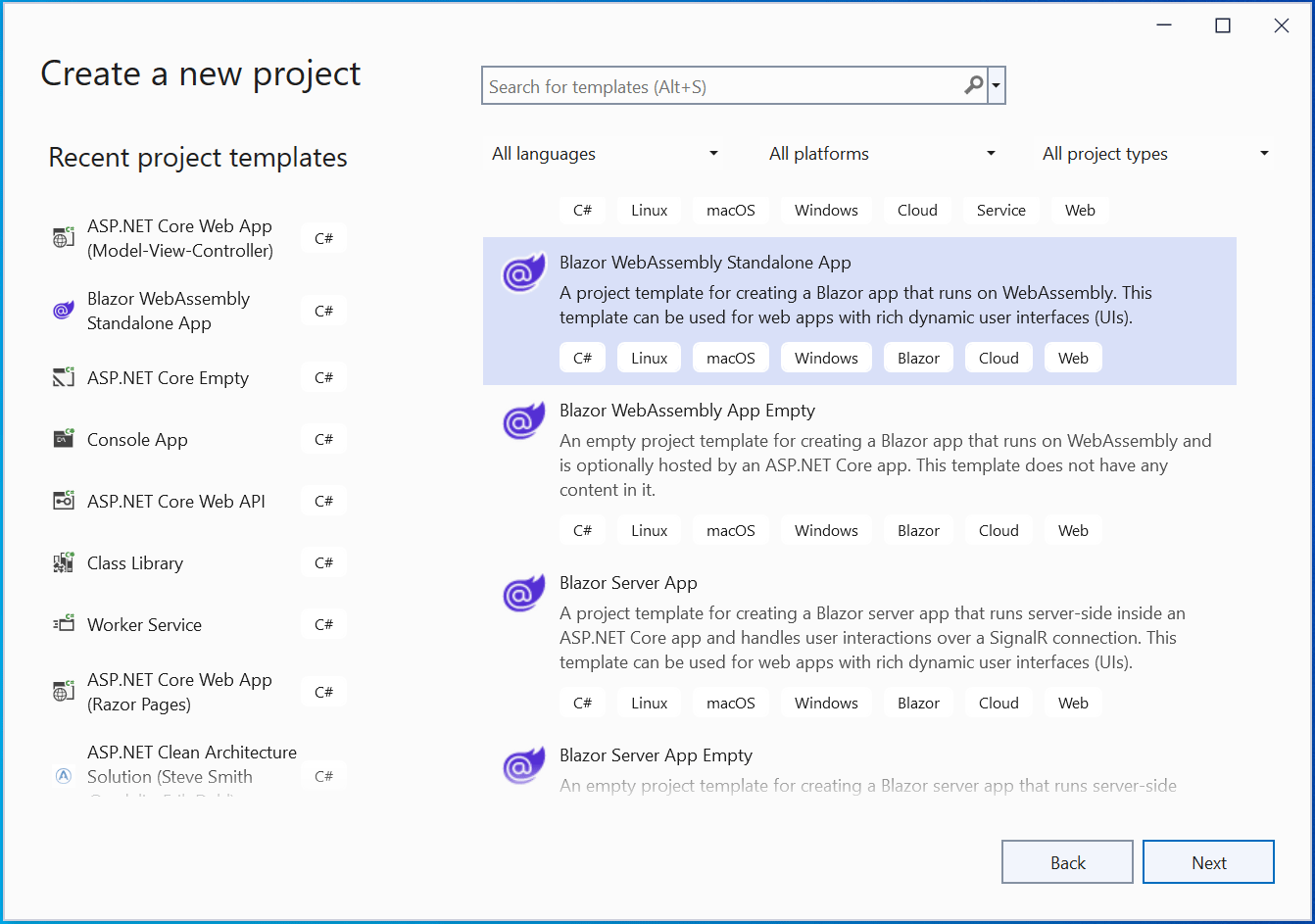This screenshot has width=1315, height=924.
Task: Pick ASP.NET Core Web API recent template
Action: 200,501
